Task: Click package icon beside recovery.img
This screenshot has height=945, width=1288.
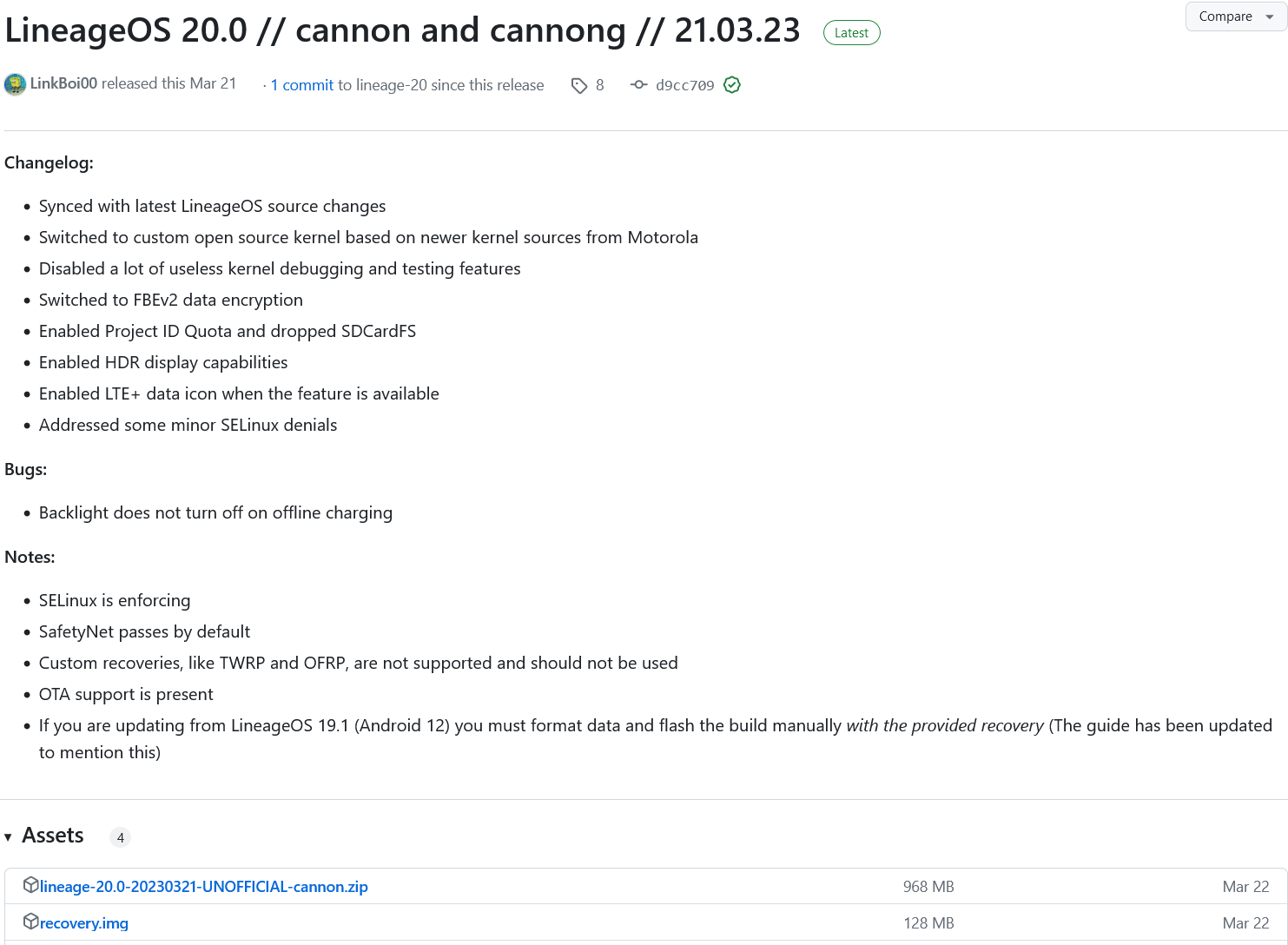Action: [x=30, y=922]
